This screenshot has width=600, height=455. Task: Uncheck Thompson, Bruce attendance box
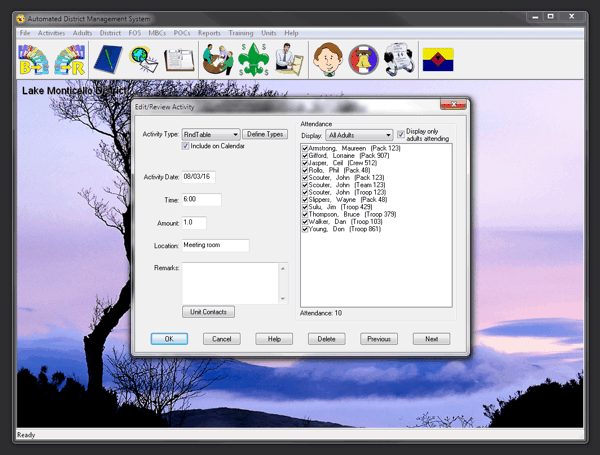(x=305, y=214)
